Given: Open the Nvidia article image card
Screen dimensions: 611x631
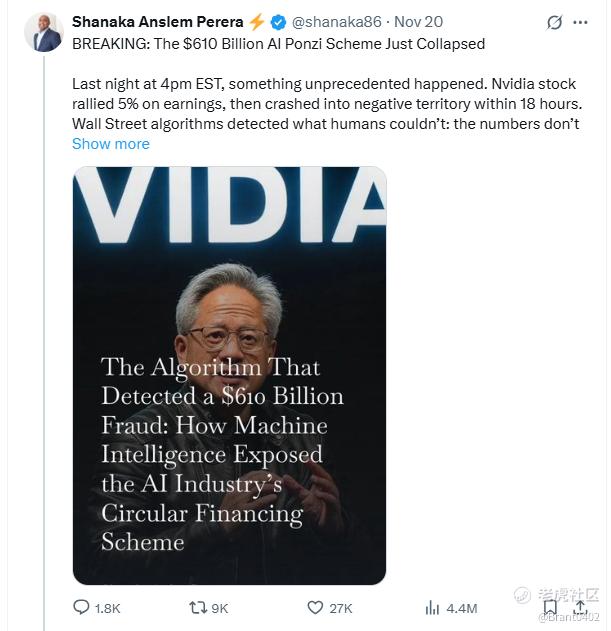Looking at the screenshot, I should [x=229, y=375].
